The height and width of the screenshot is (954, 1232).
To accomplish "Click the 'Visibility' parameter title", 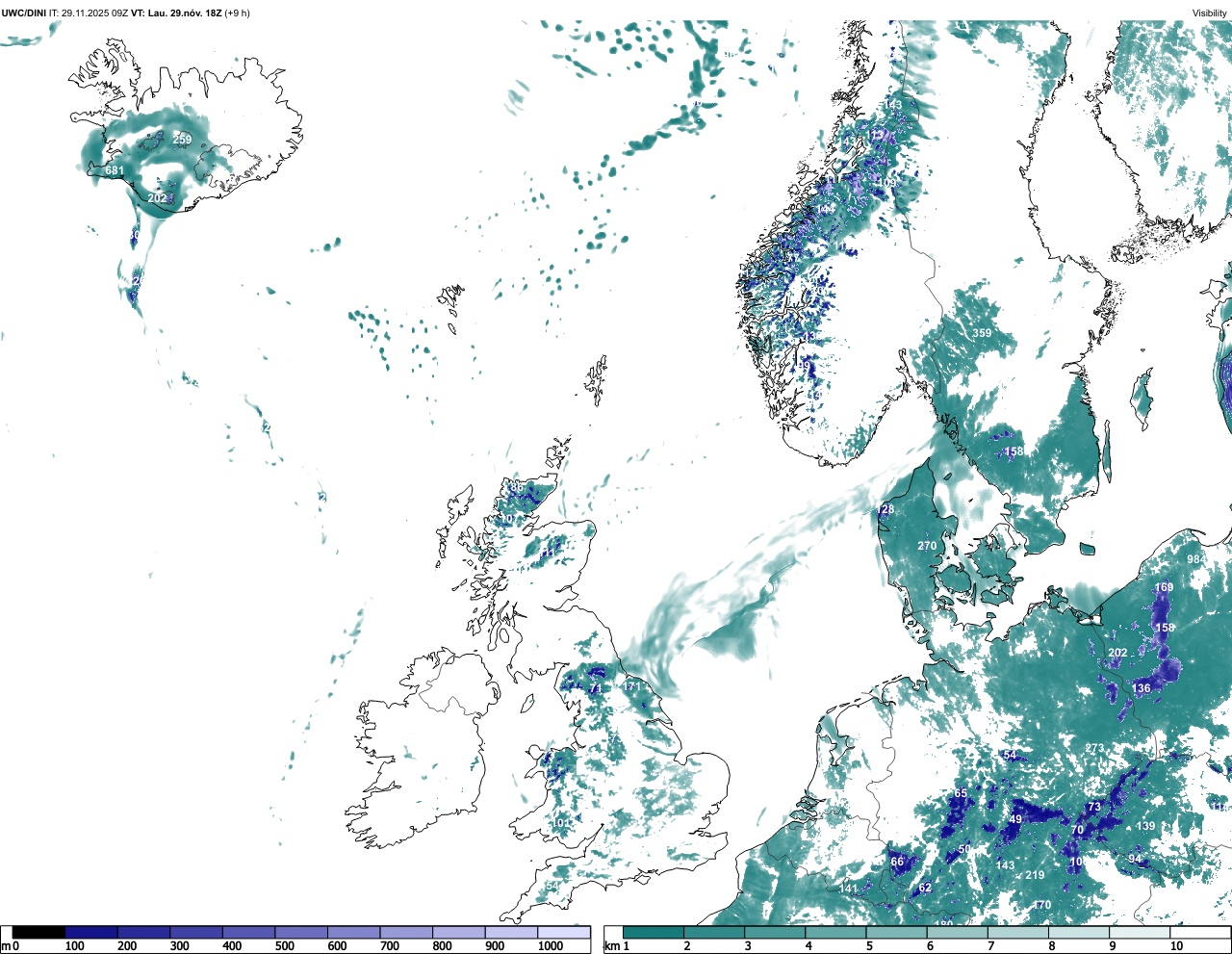I will (x=1210, y=13).
